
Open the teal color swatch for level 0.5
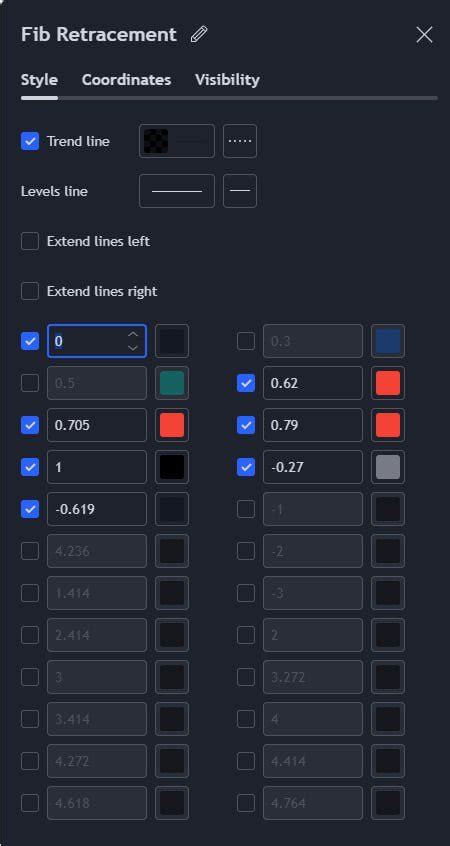(x=172, y=383)
